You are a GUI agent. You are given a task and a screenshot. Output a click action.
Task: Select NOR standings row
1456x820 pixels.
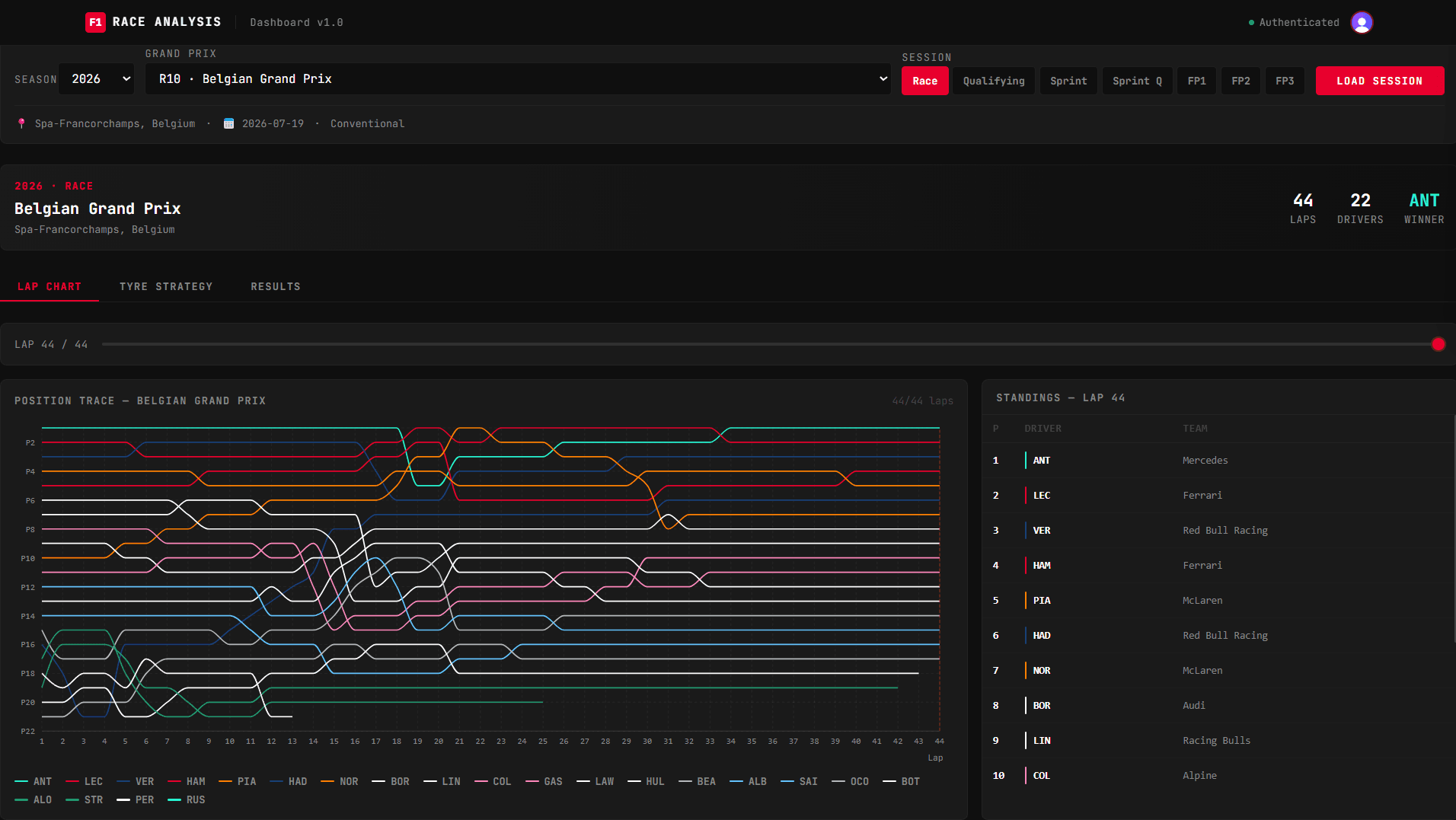(1218, 671)
